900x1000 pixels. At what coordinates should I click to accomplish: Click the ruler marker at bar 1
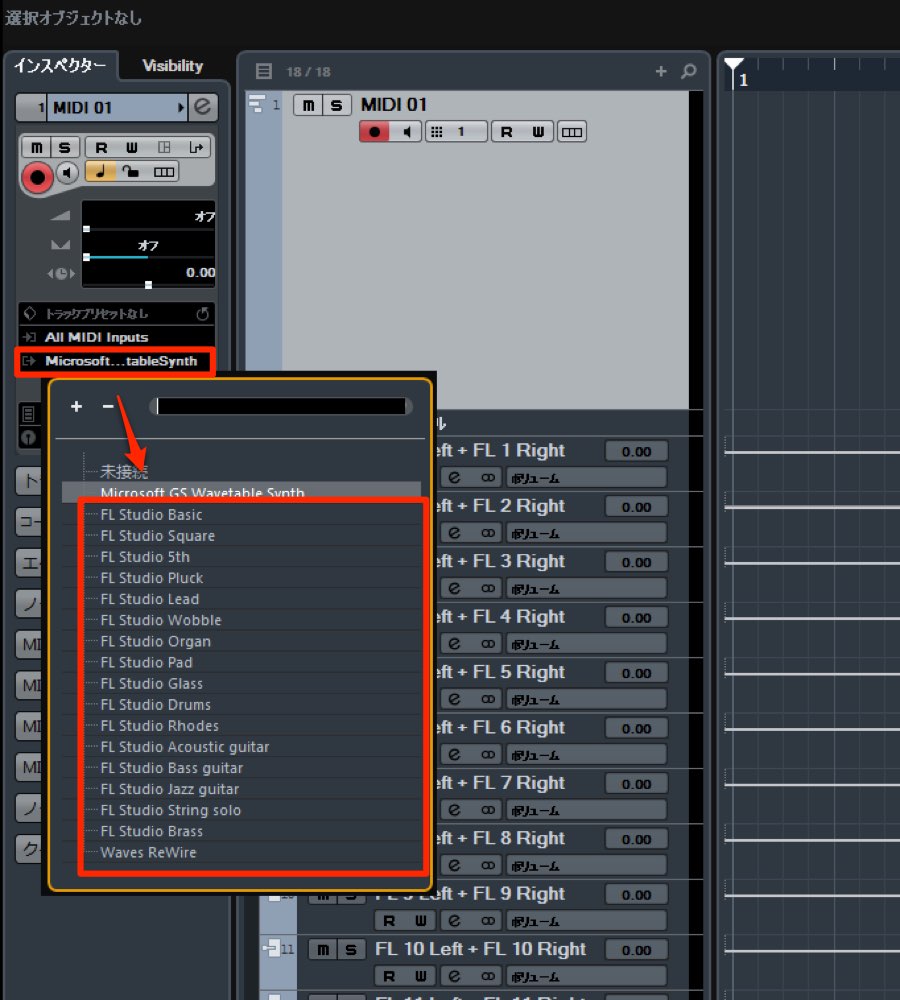pyautogui.click(x=734, y=66)
